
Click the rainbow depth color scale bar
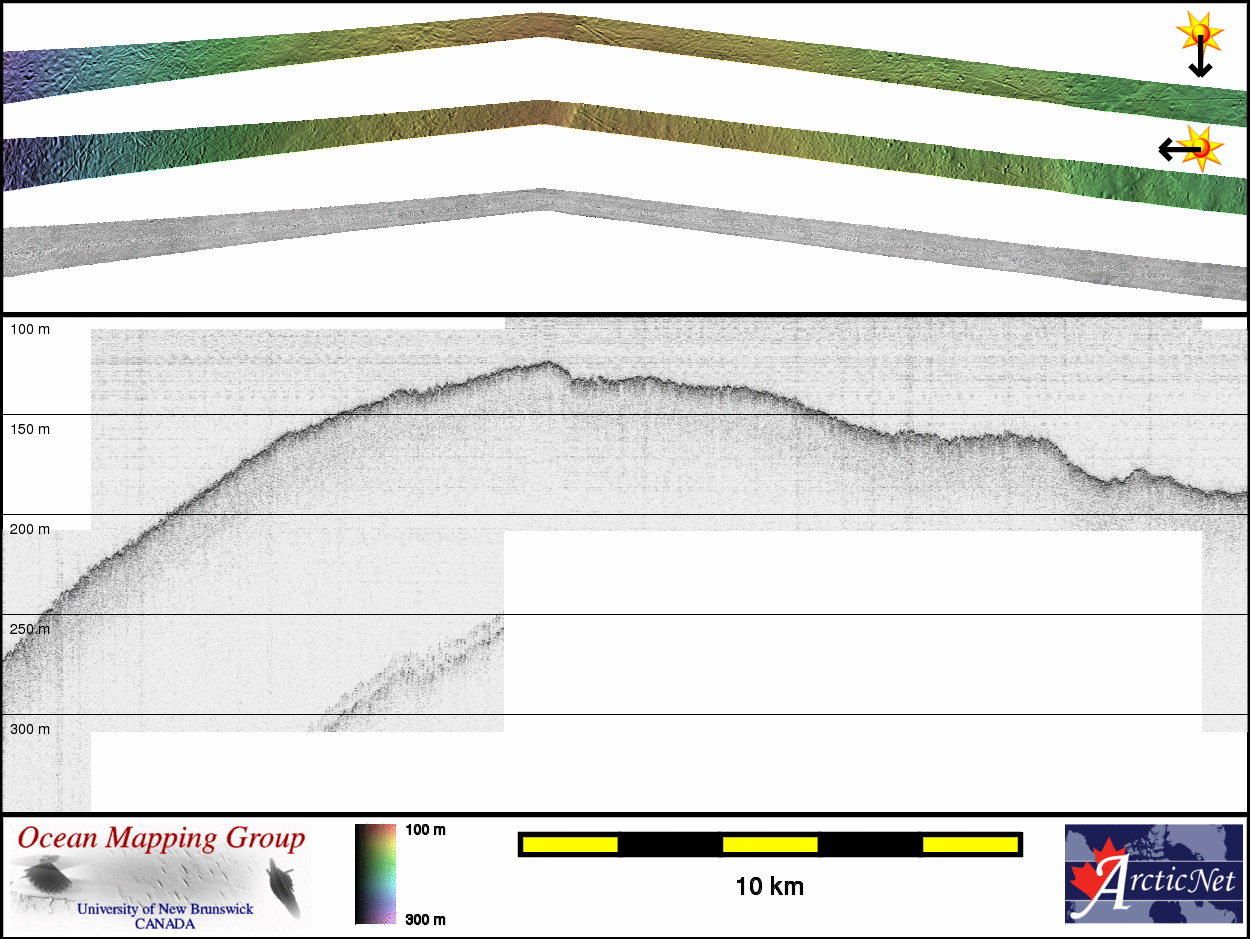pyautogui.click(x=375, y=873)
